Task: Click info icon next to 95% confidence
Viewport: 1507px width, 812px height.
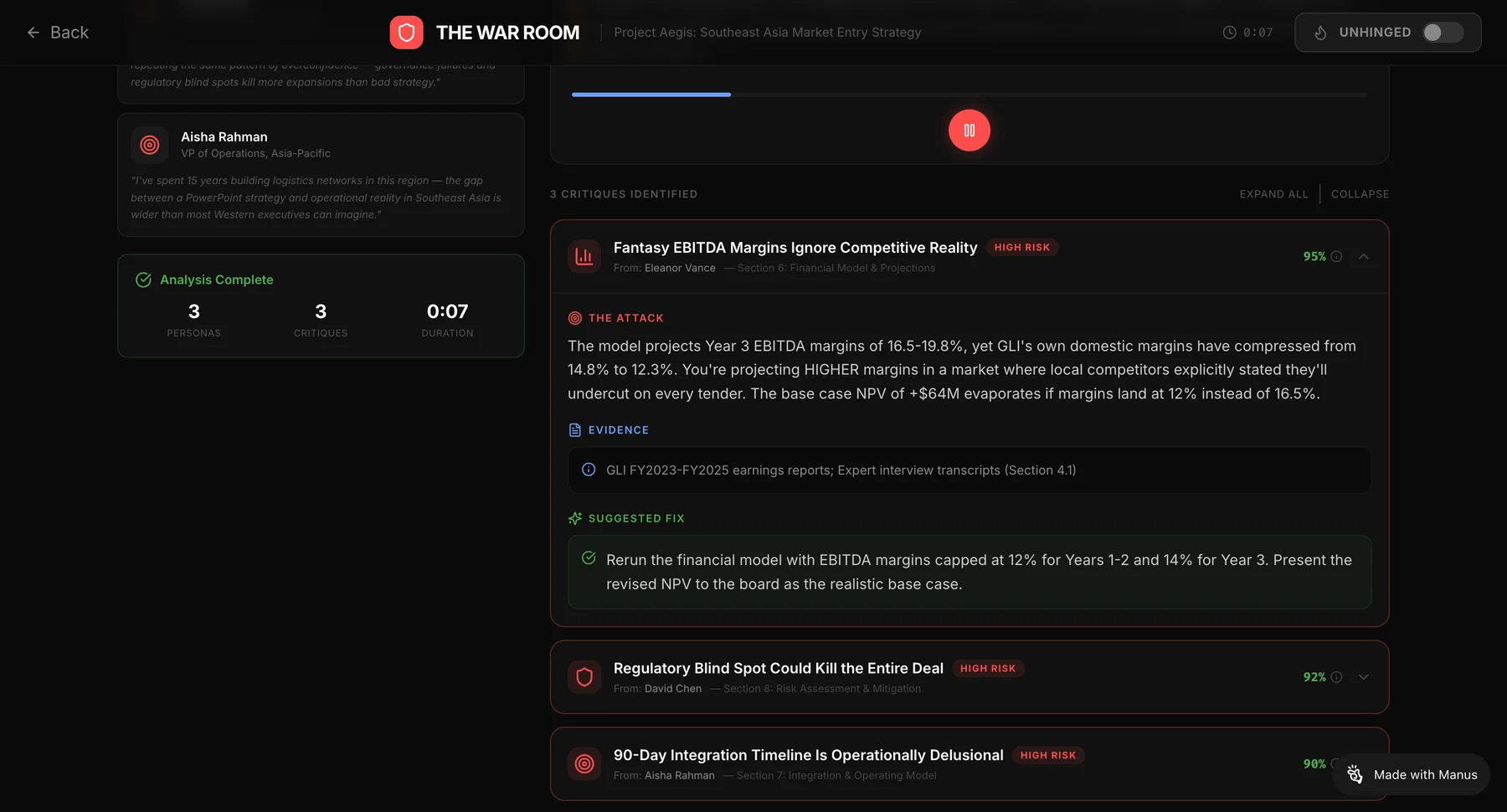Action: (1337, 257)
